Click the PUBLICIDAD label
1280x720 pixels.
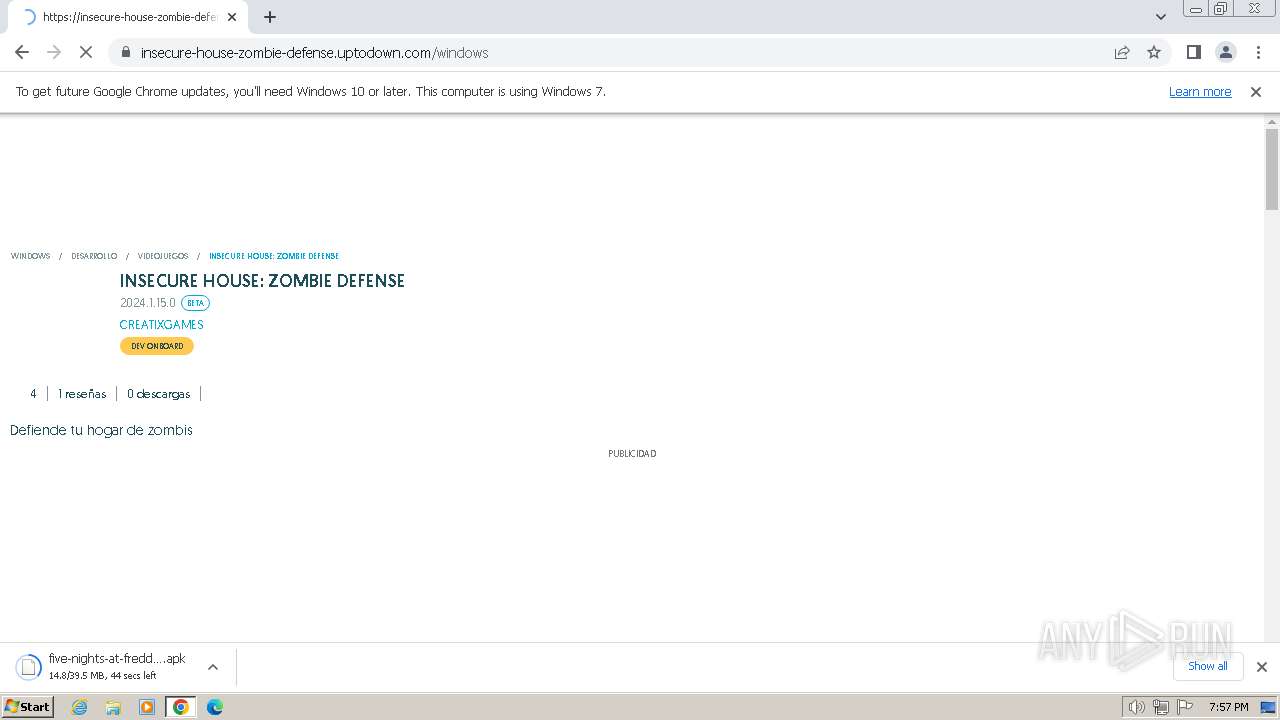coord(632,454)
